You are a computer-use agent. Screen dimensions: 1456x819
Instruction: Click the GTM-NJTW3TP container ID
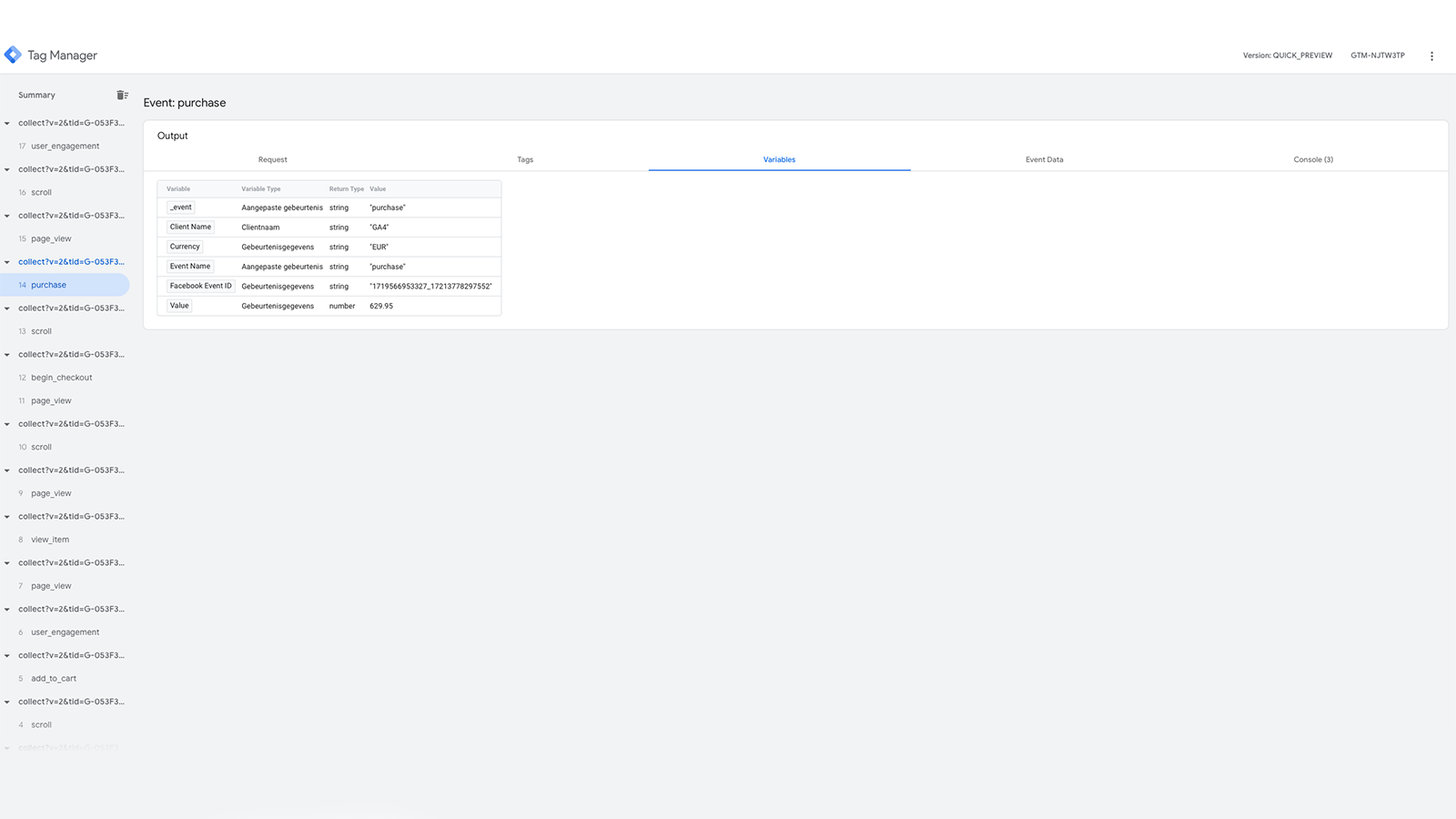click(x=1377, y=56)
